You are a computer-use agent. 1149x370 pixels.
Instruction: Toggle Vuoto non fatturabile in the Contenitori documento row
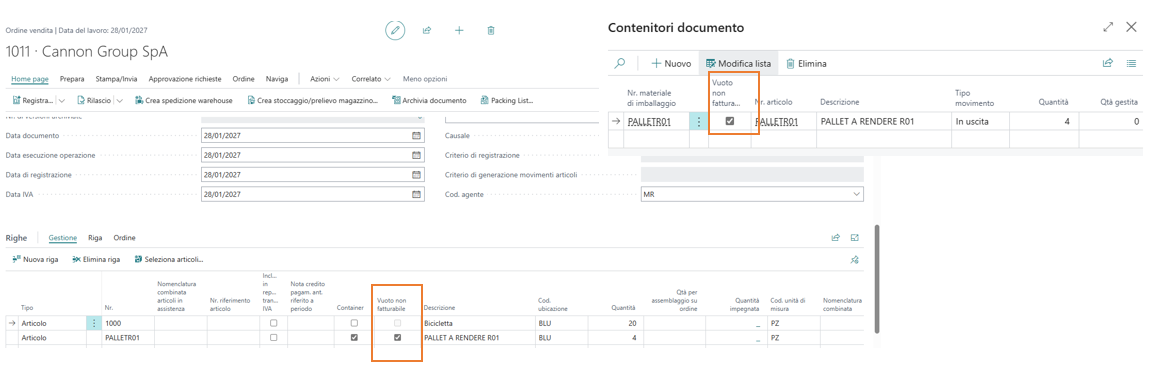point(730,122)
